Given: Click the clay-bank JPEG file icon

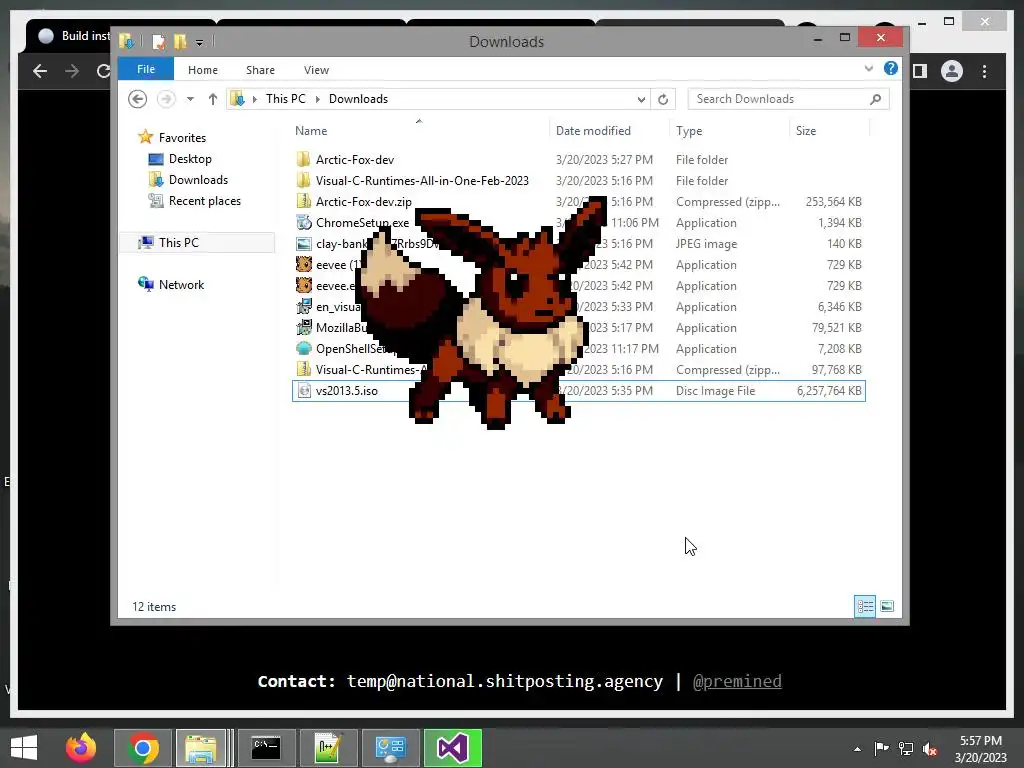Looking at the screenshot, I should pyautogui.click(x=303, y=244).
